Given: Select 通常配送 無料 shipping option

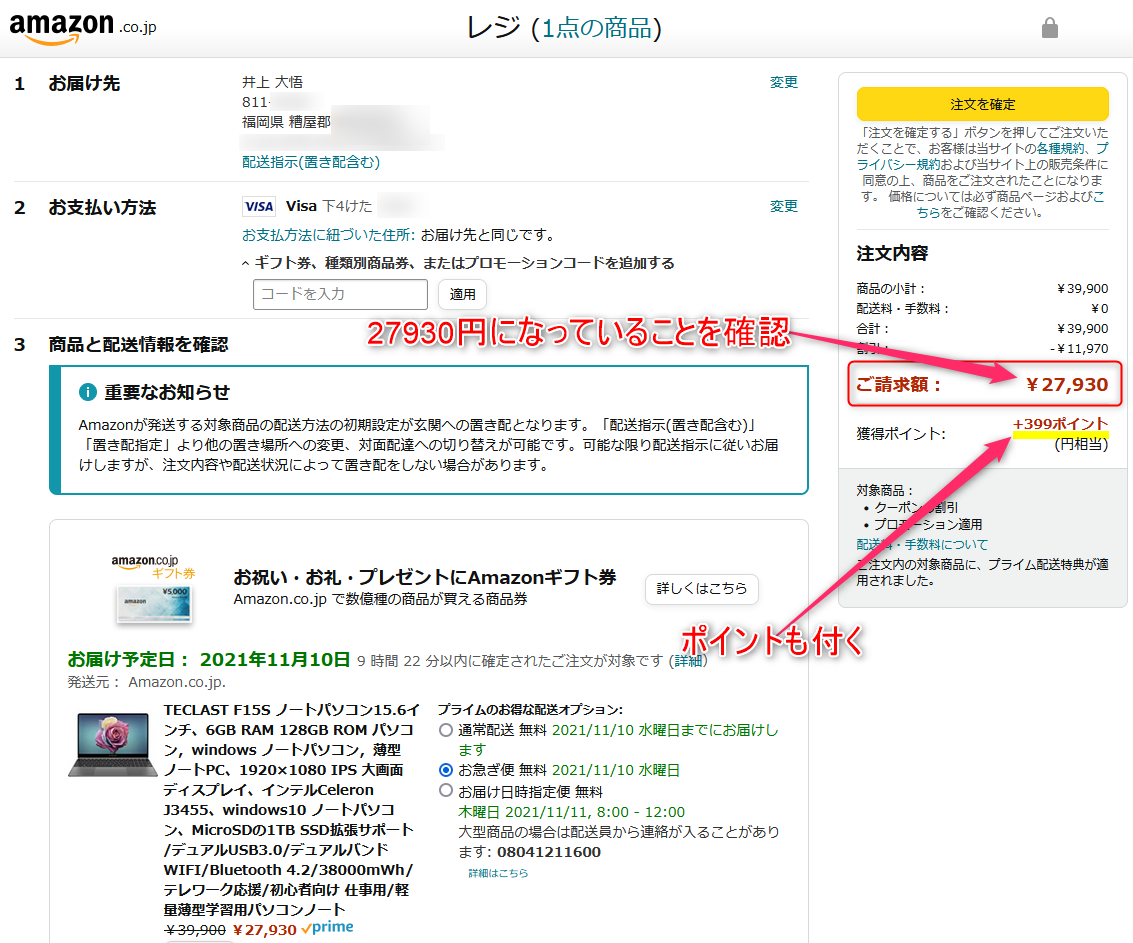Looking at the screenshot, I should coord(446,731).
